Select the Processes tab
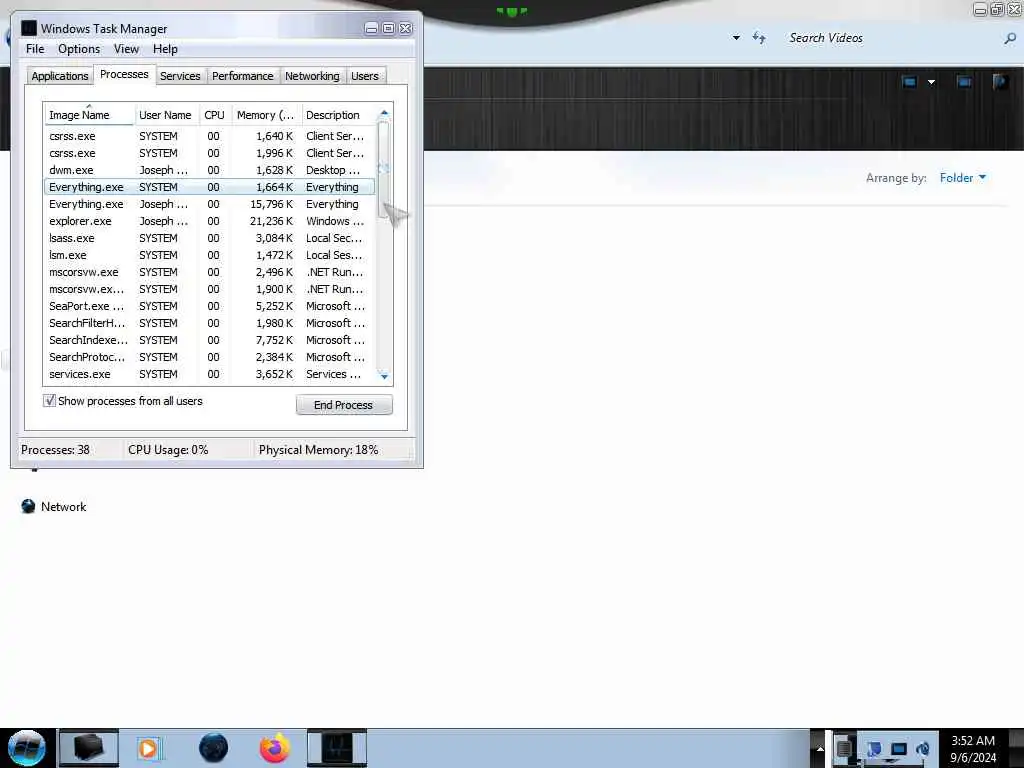Viewport: 1024px width, 768px height. tap(124, 74)
